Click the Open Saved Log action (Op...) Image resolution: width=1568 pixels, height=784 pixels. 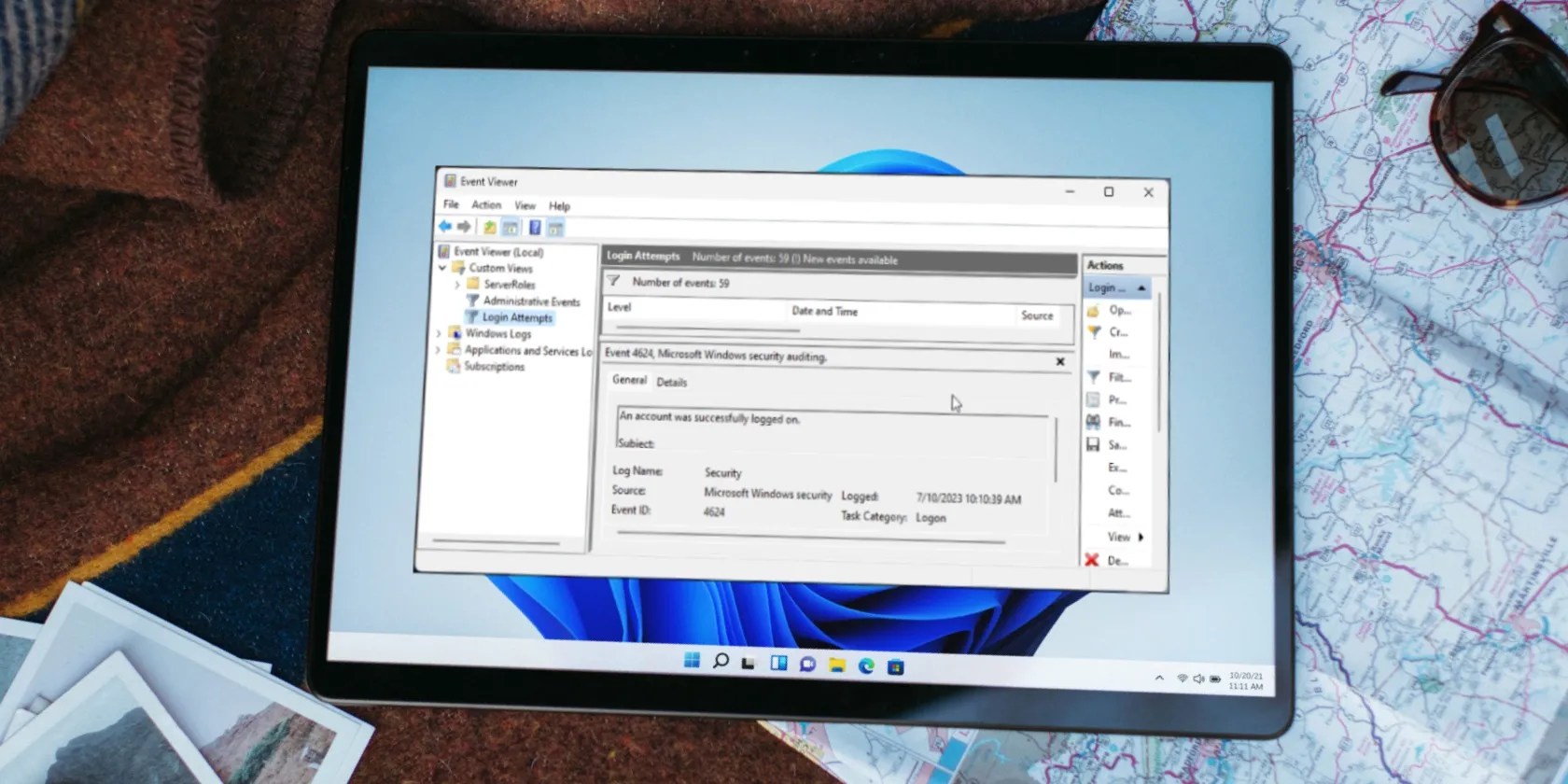(1110, 310)
